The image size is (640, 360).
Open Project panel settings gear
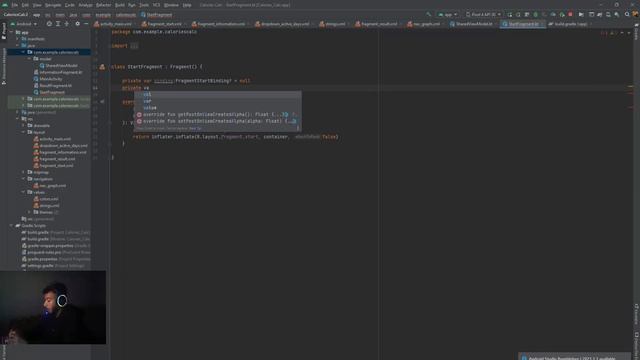click(78, 24)
